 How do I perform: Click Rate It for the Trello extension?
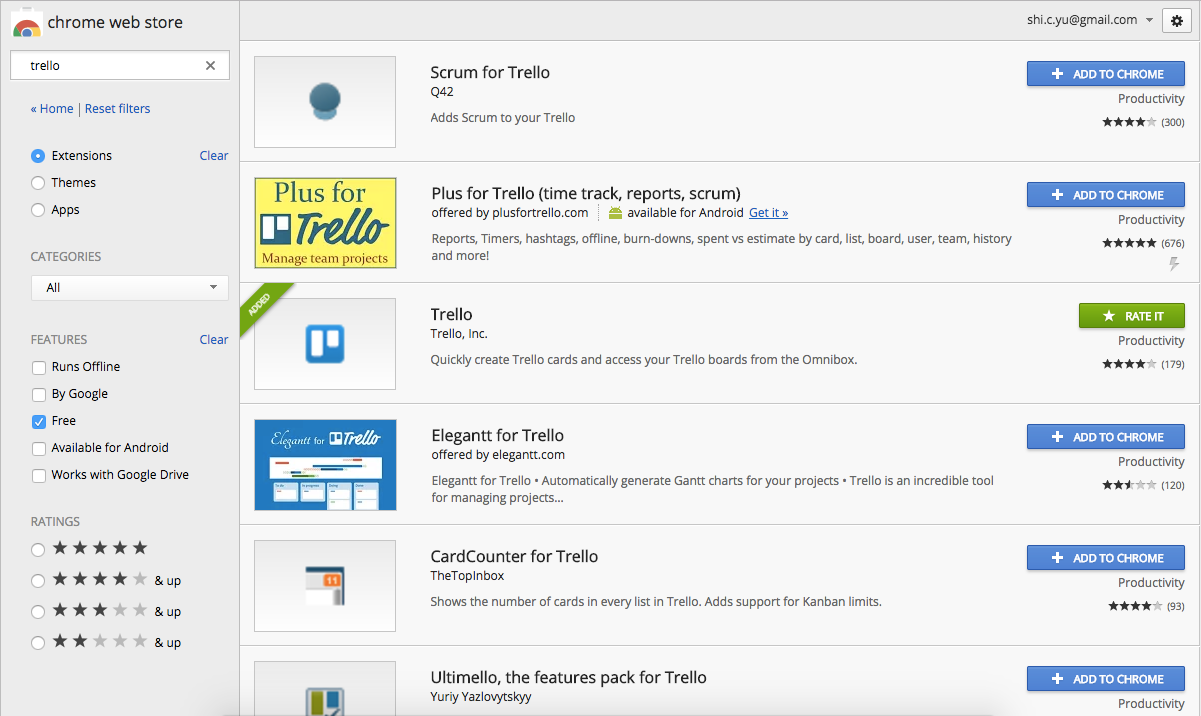(1132, 316)
